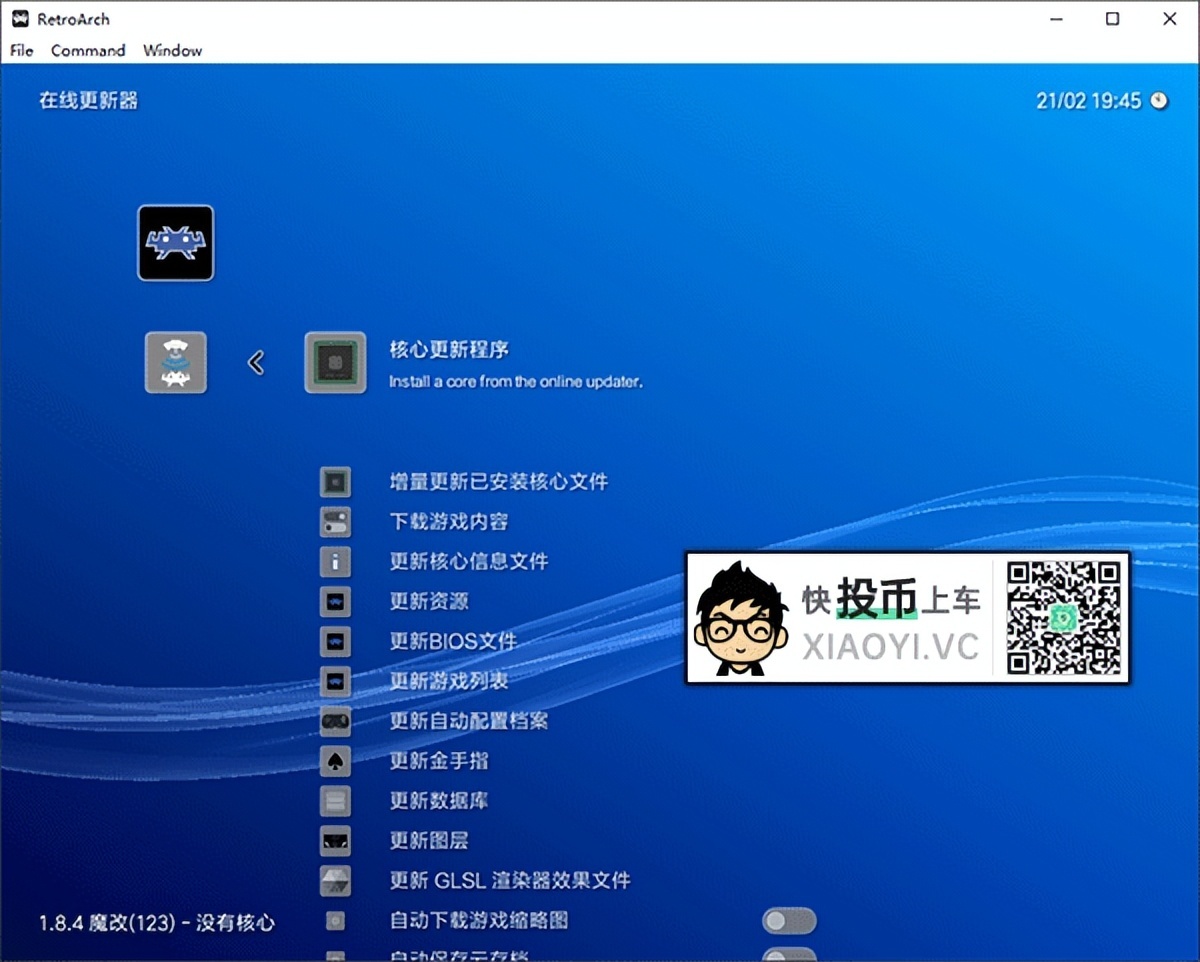The image size is (1200, 962).
Task: Click the spade icon for 更新金手指
Action: tap(335, 761)
